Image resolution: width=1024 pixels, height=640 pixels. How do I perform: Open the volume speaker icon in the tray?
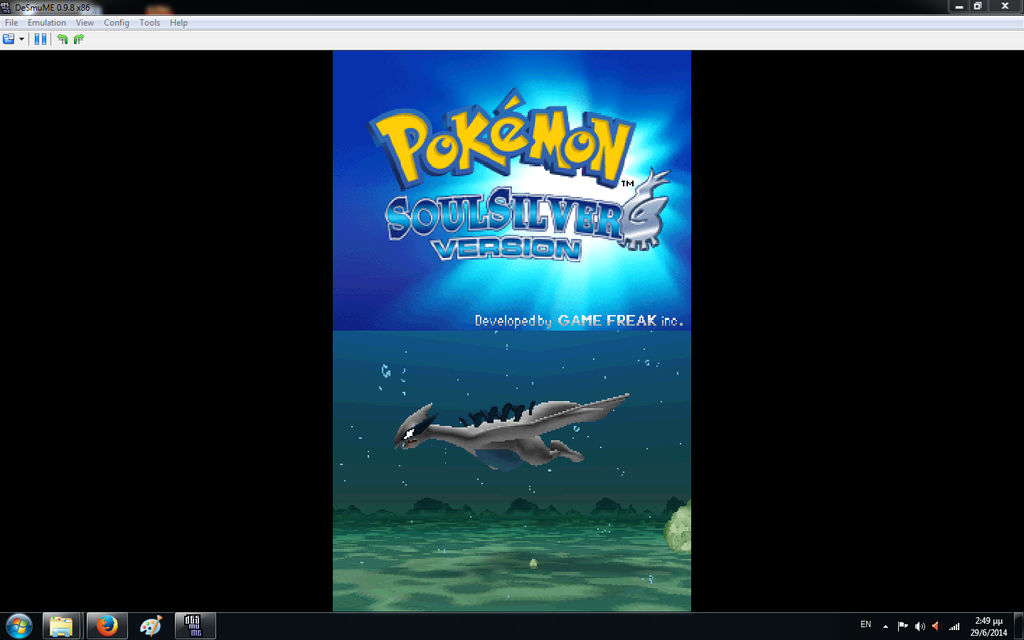920,626
